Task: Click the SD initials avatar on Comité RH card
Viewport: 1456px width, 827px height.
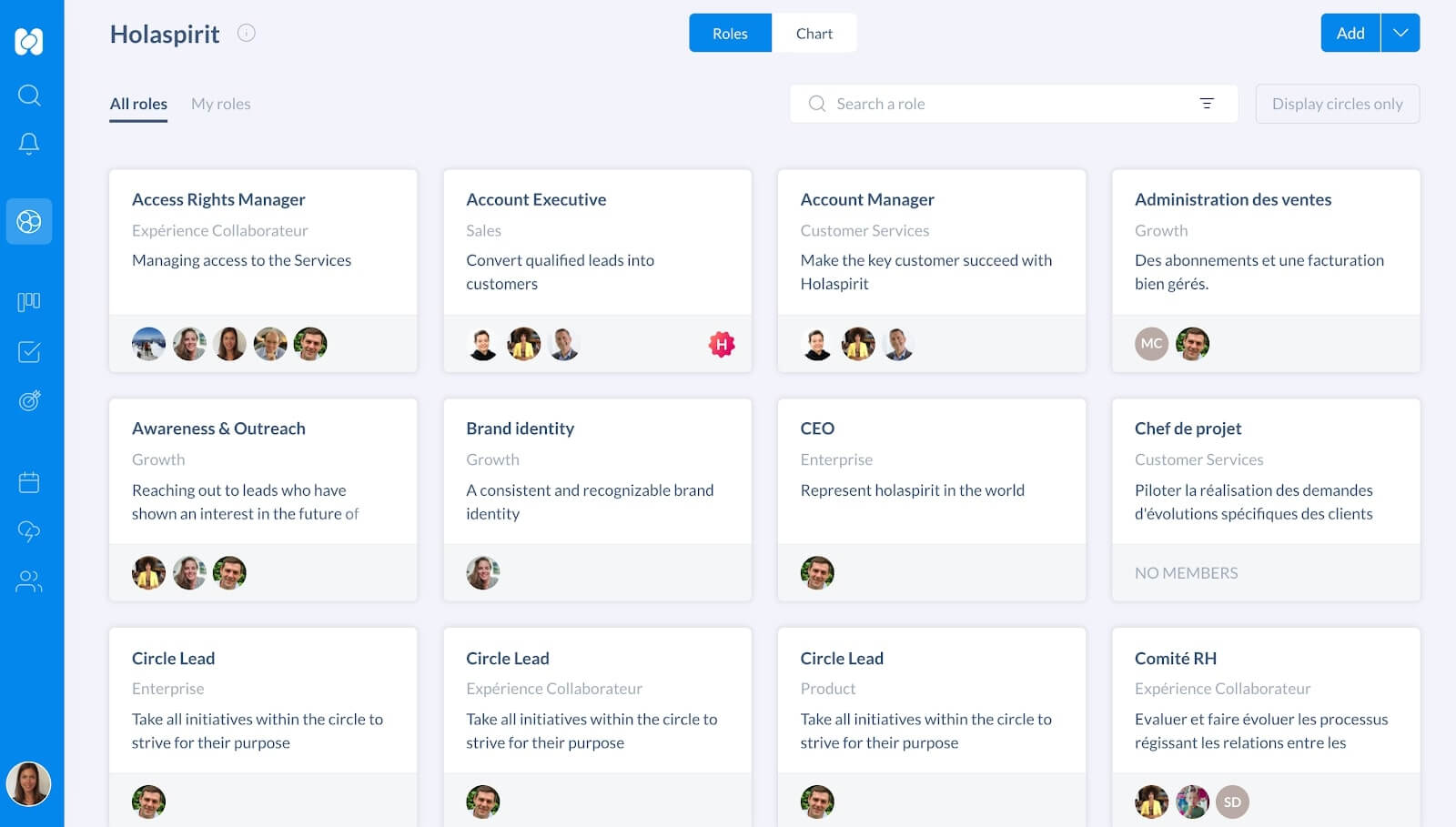Action: click(x=1232, y=802)
